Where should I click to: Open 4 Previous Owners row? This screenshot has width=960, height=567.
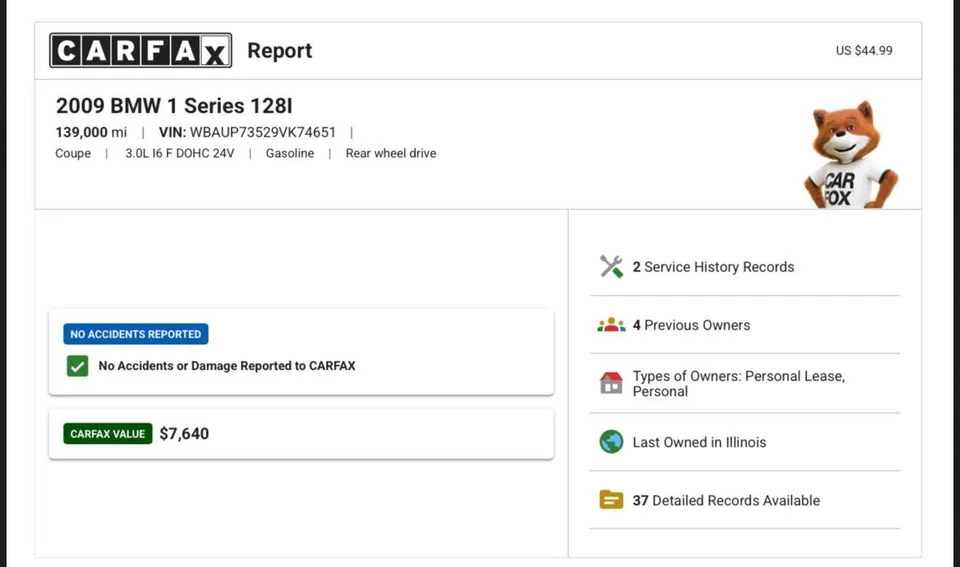[744, 325]
